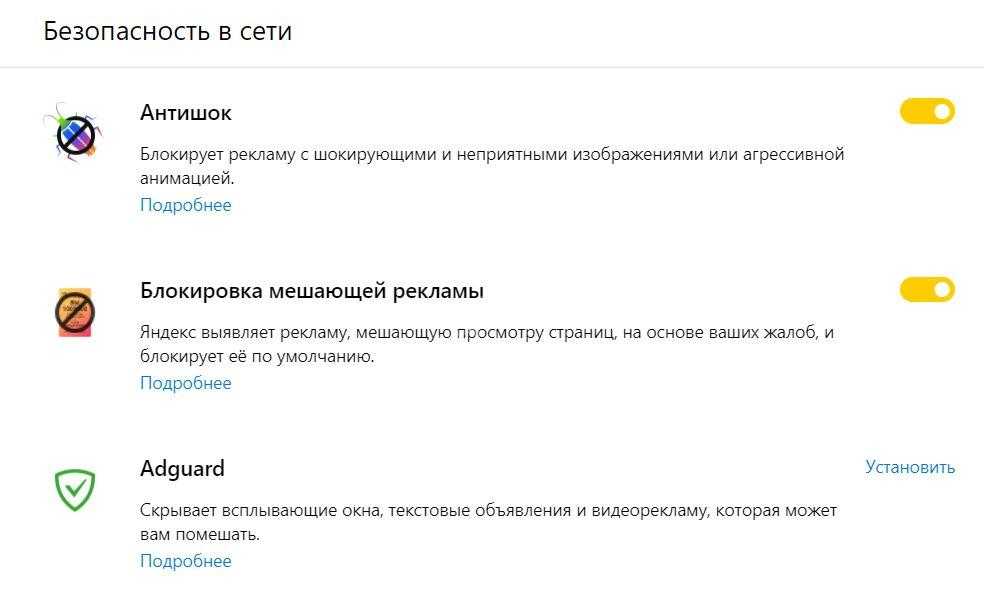Click the line starting with Скрывает всплывающие окна
Image resolution: width=984 pixels, height=597 pixels.
(x=488, y=510)
